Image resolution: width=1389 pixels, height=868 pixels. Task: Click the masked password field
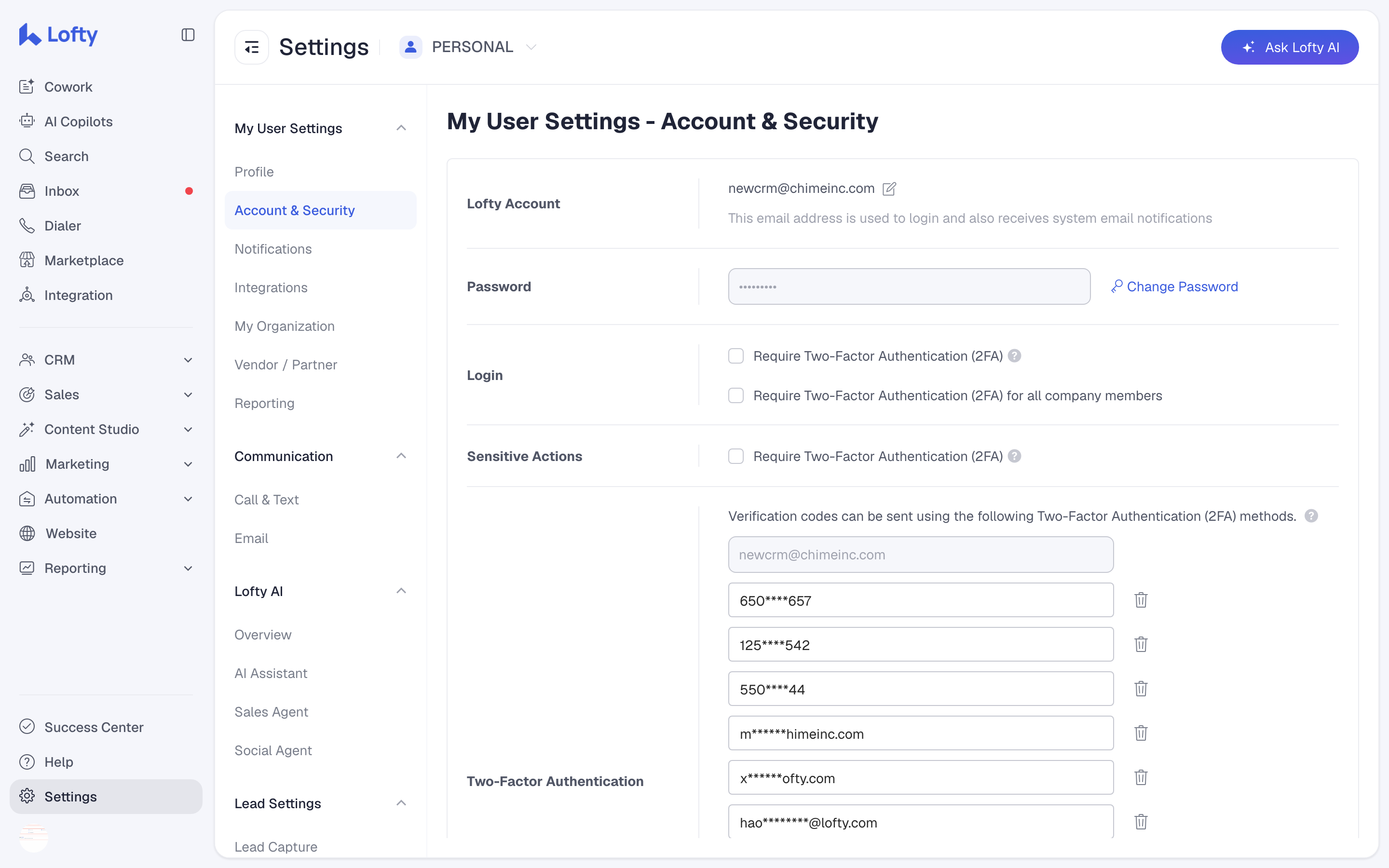pos(909,286)
